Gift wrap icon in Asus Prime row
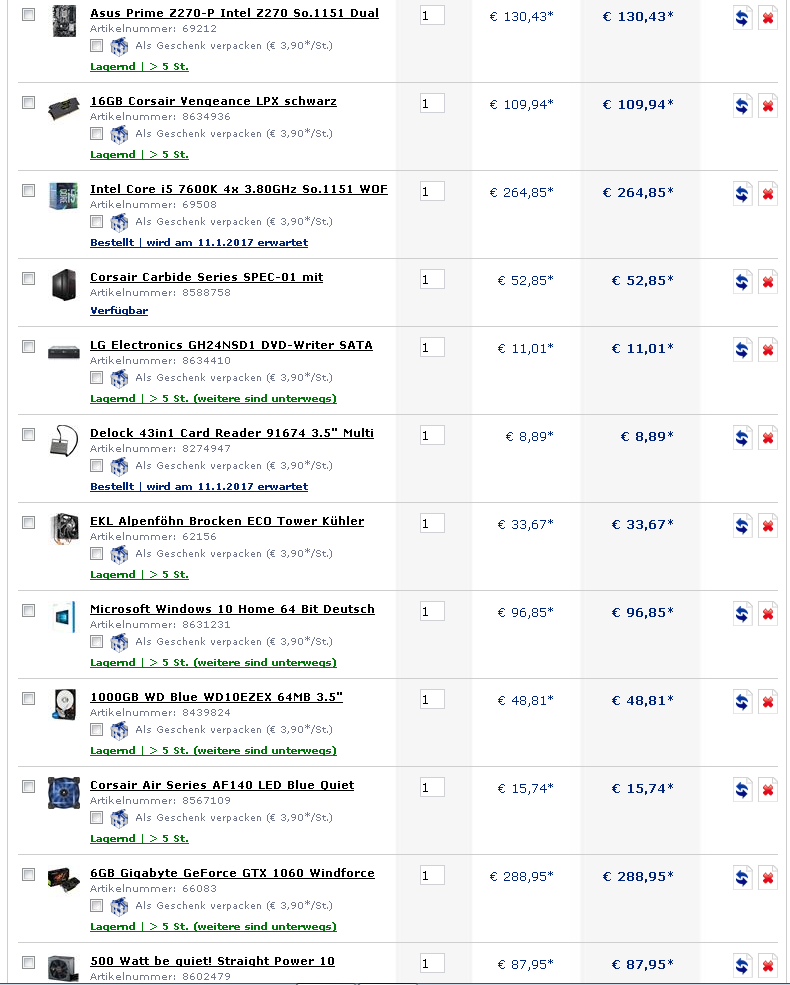The height and width of the screenshot is (985, 790). pos(119,46)
